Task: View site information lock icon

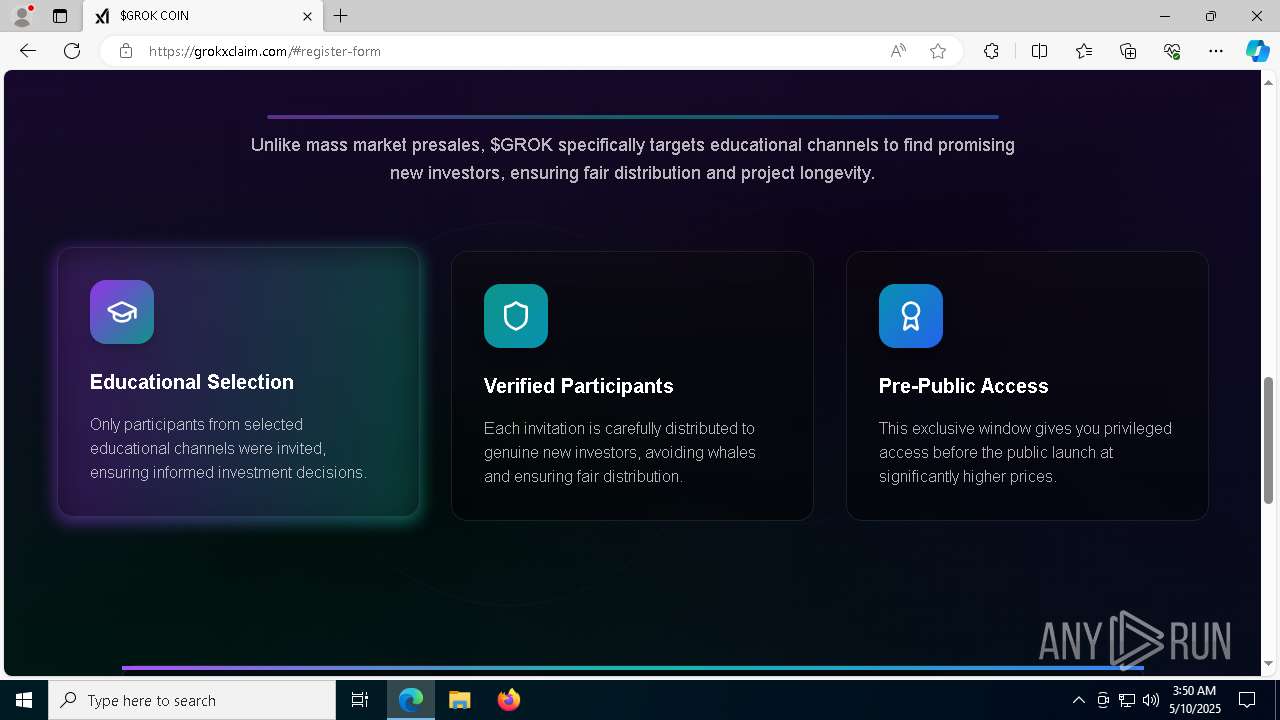Action: 126,51
